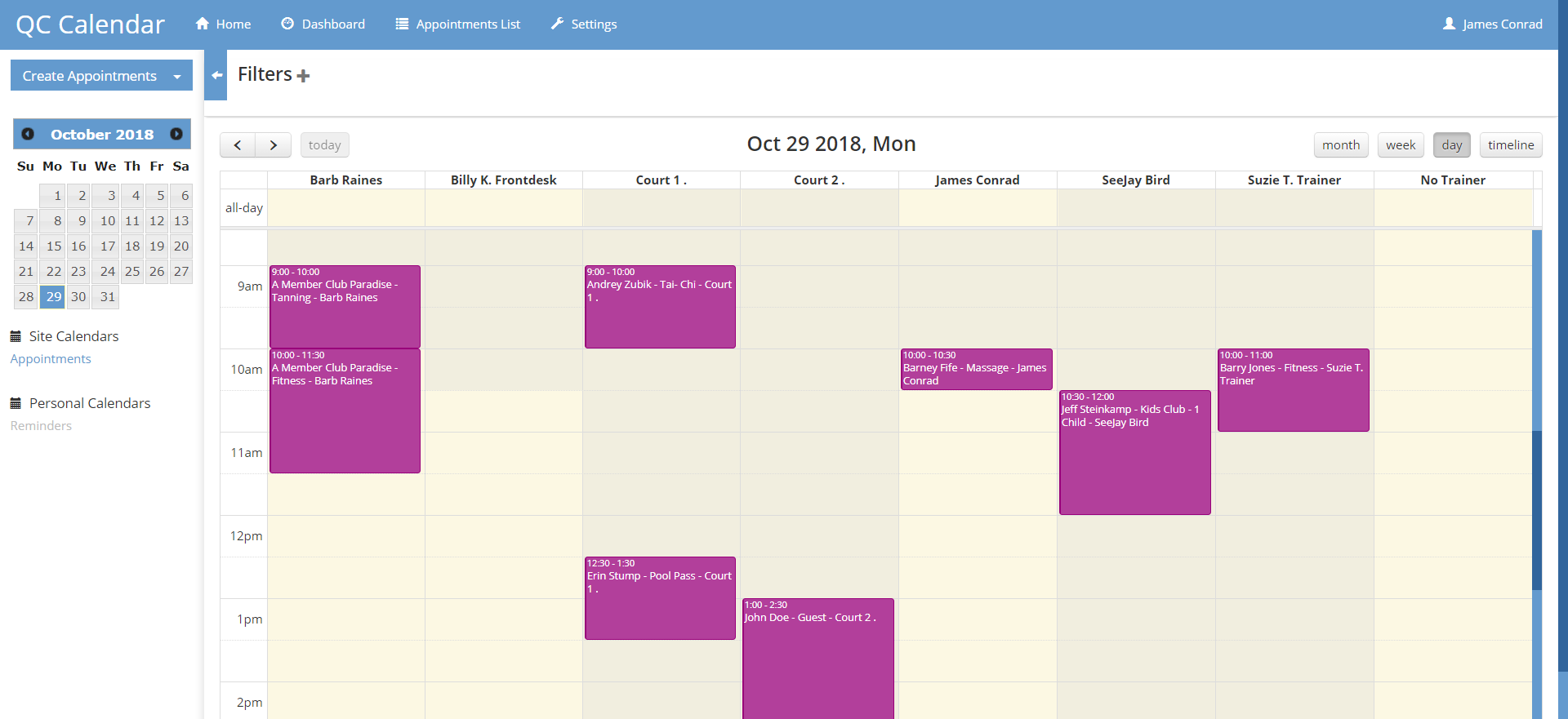The height and width of the screenshot is (719, 1568).
Task: Expand the Site Calendars section
Action: (x=73, y=336)
